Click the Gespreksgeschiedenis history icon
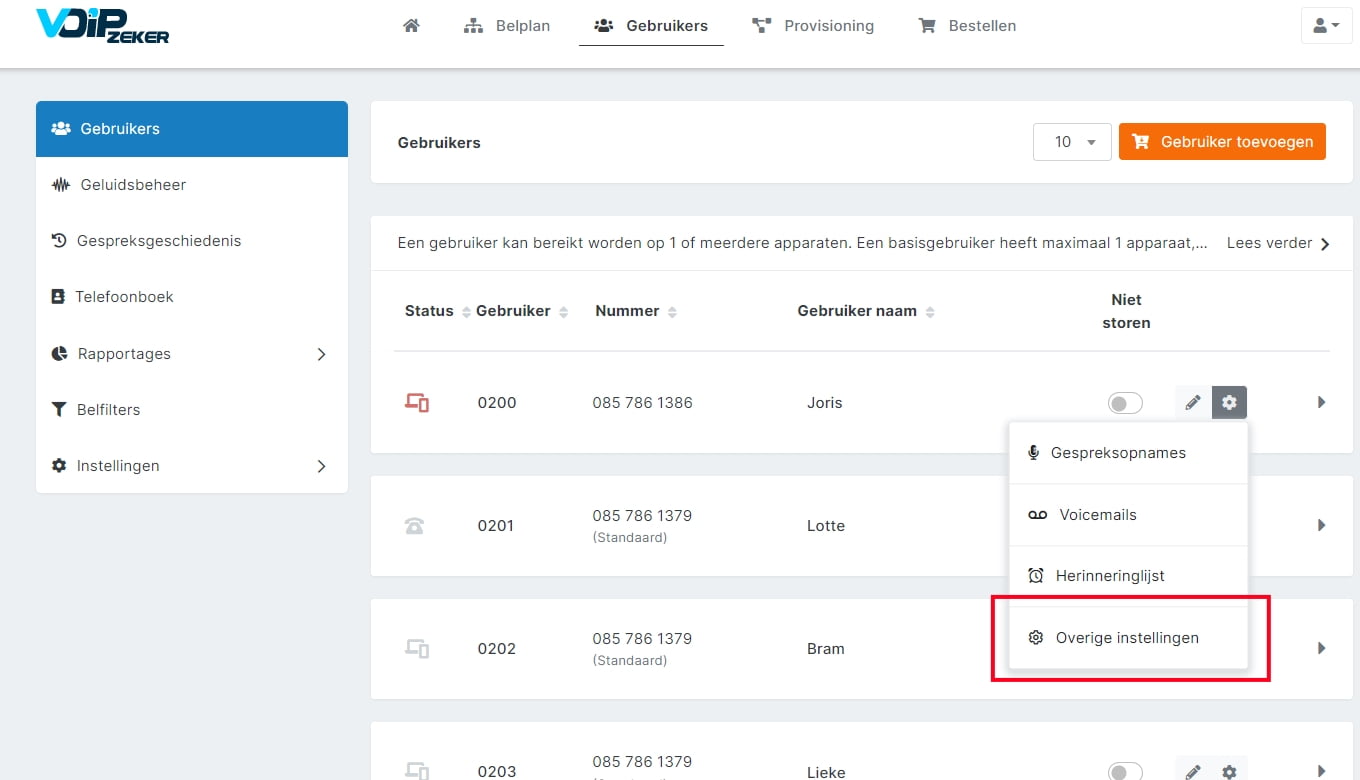Screen dimensions: 1360x780 click(x=59, y=241)
